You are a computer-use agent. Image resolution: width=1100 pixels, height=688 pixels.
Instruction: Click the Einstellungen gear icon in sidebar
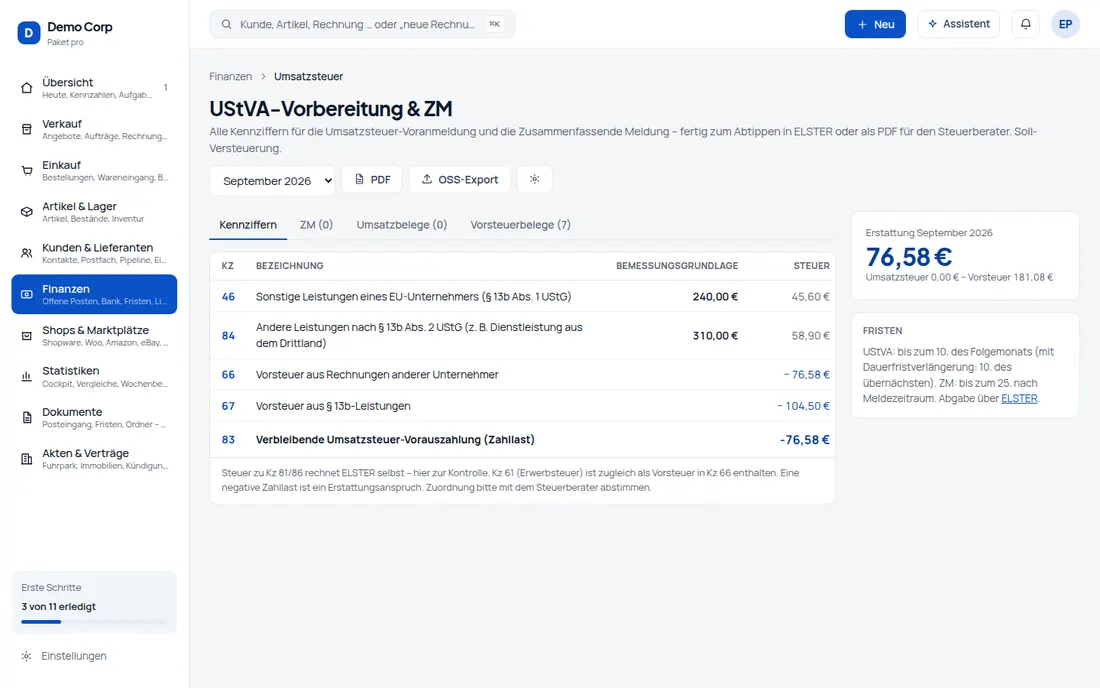click(27, 656)
